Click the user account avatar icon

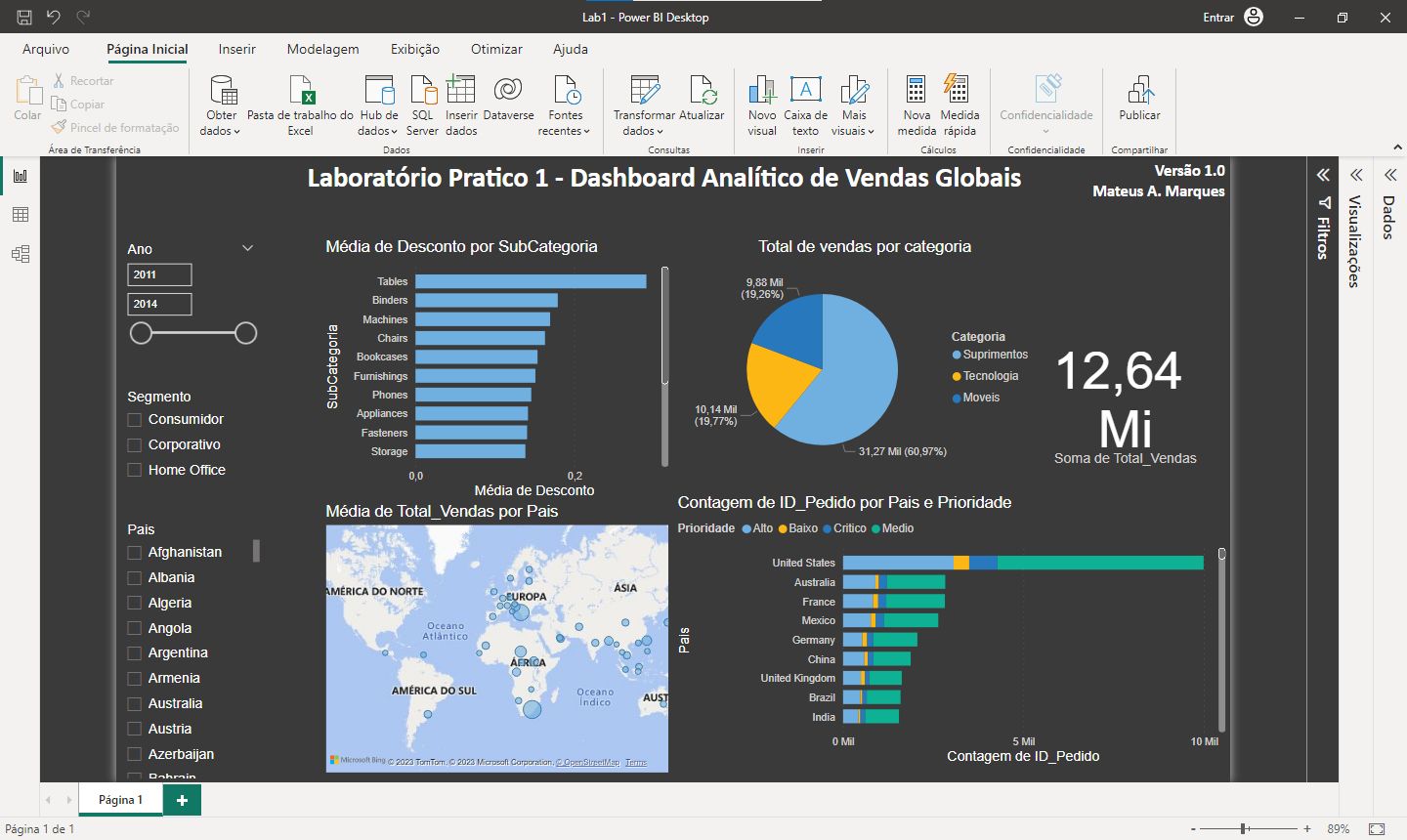pos(1254,17)
